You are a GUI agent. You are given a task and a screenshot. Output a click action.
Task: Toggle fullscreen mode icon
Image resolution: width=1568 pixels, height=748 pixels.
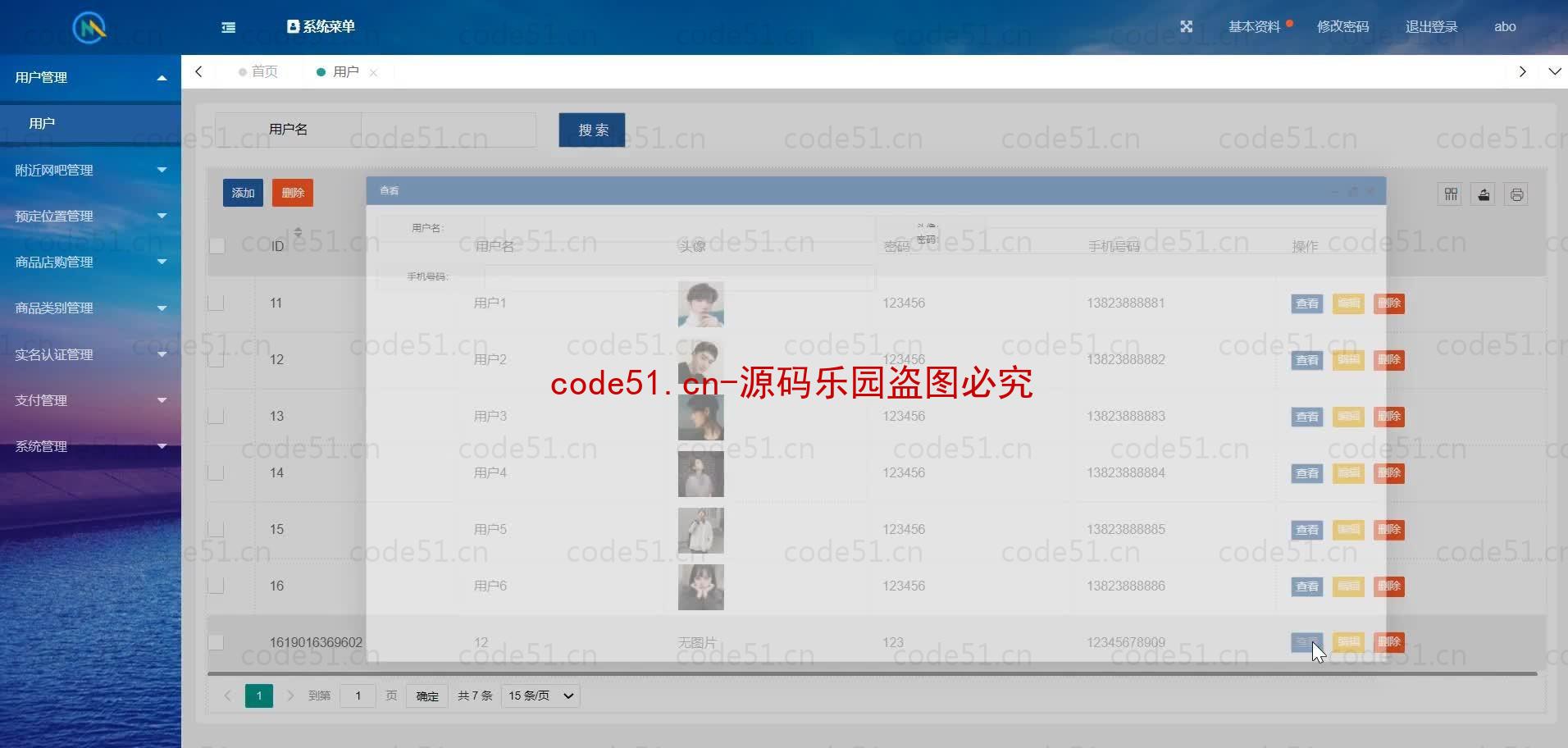click(x=1186, y=26)
